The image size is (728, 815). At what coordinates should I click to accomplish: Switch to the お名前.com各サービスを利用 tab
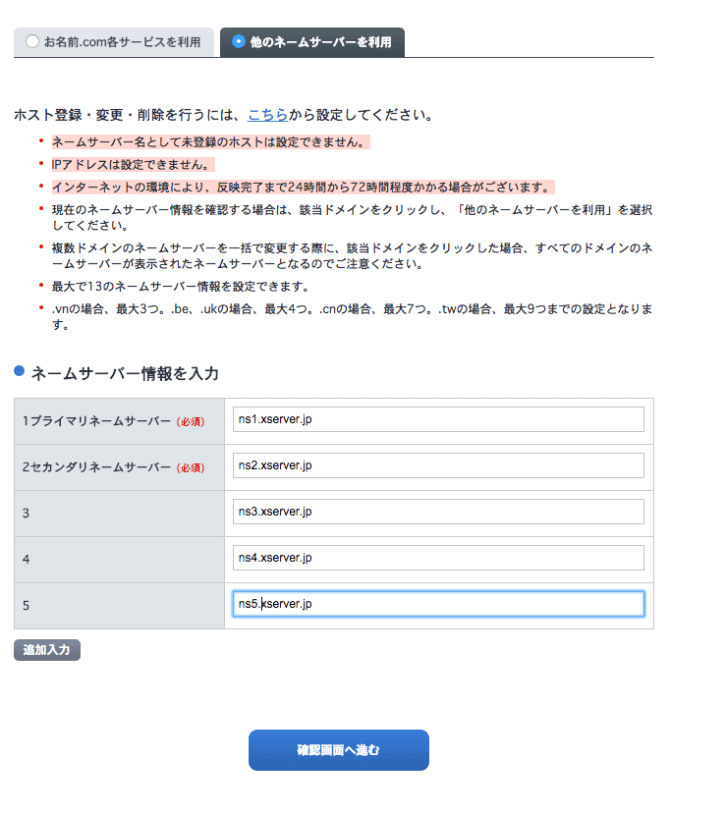click(x=114, y=42)
